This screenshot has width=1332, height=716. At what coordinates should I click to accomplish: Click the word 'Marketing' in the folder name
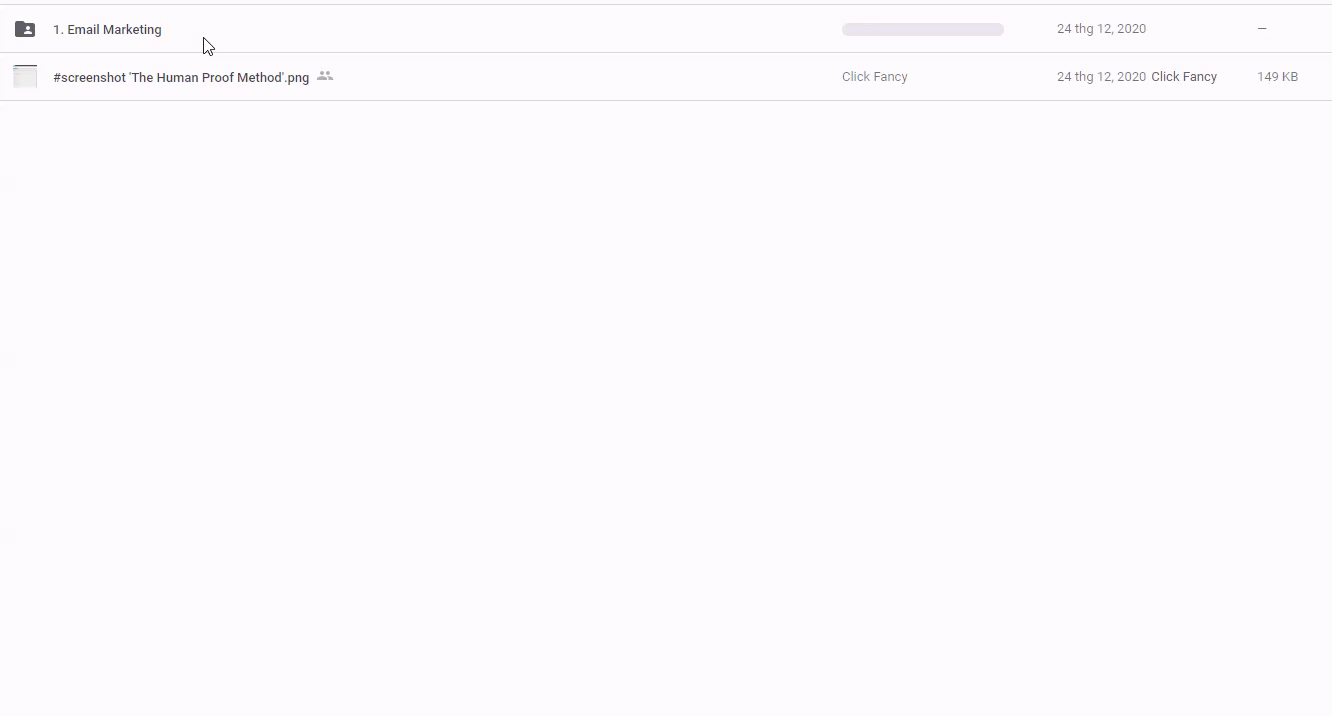coord(132,30)
